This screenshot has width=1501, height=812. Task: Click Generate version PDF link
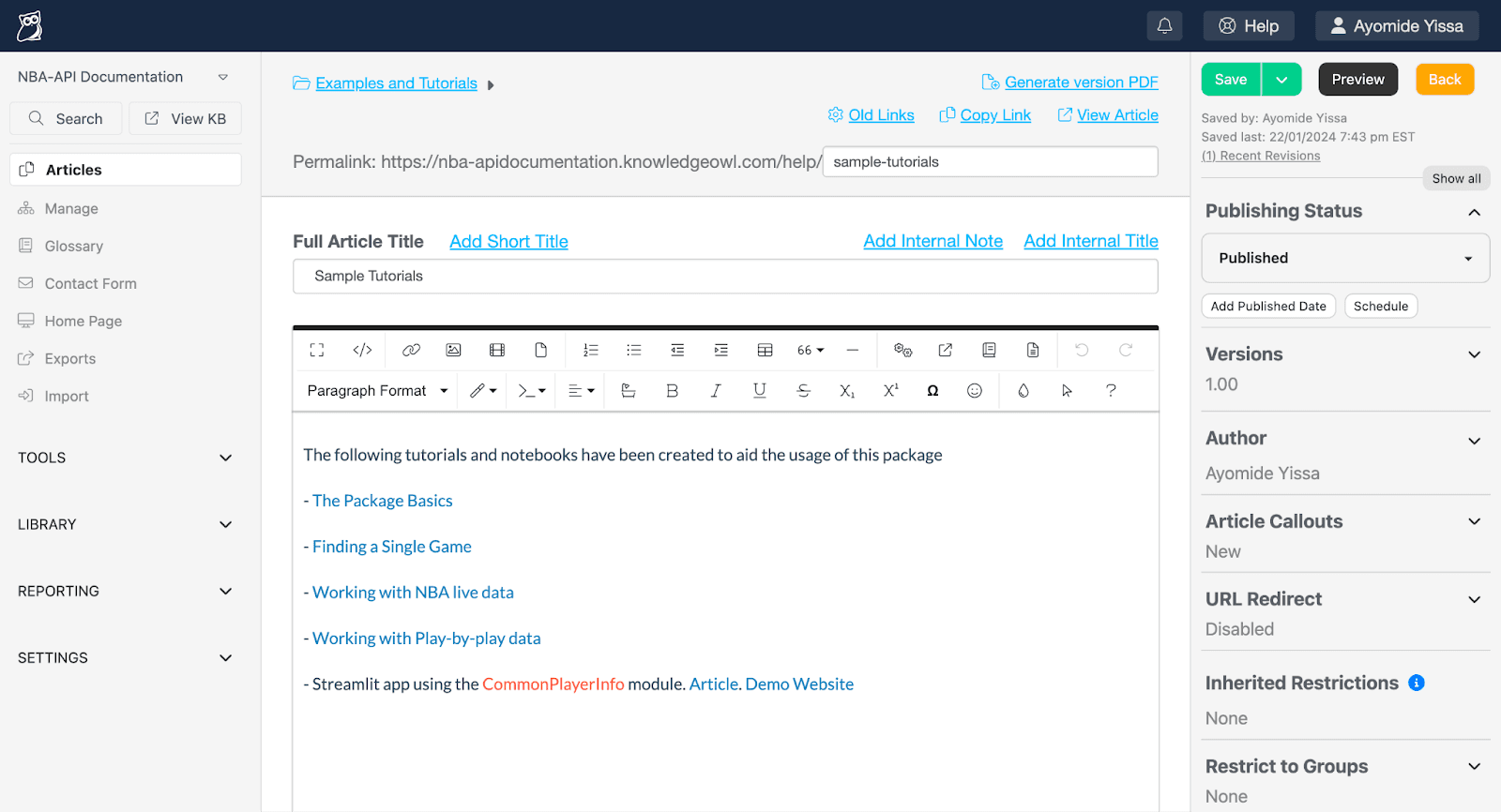coord(1081,83)
